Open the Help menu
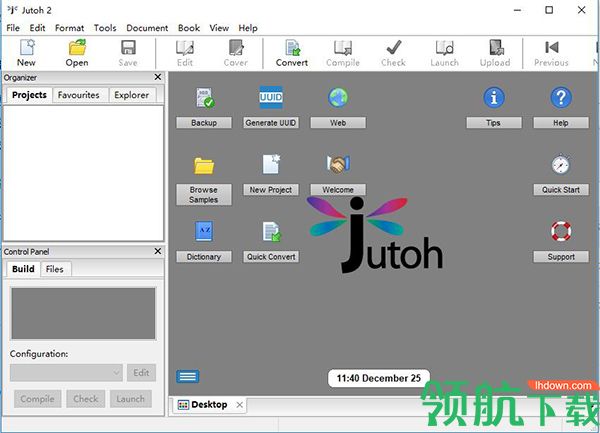Screen dimensions: 600x433 click(248, 28)
